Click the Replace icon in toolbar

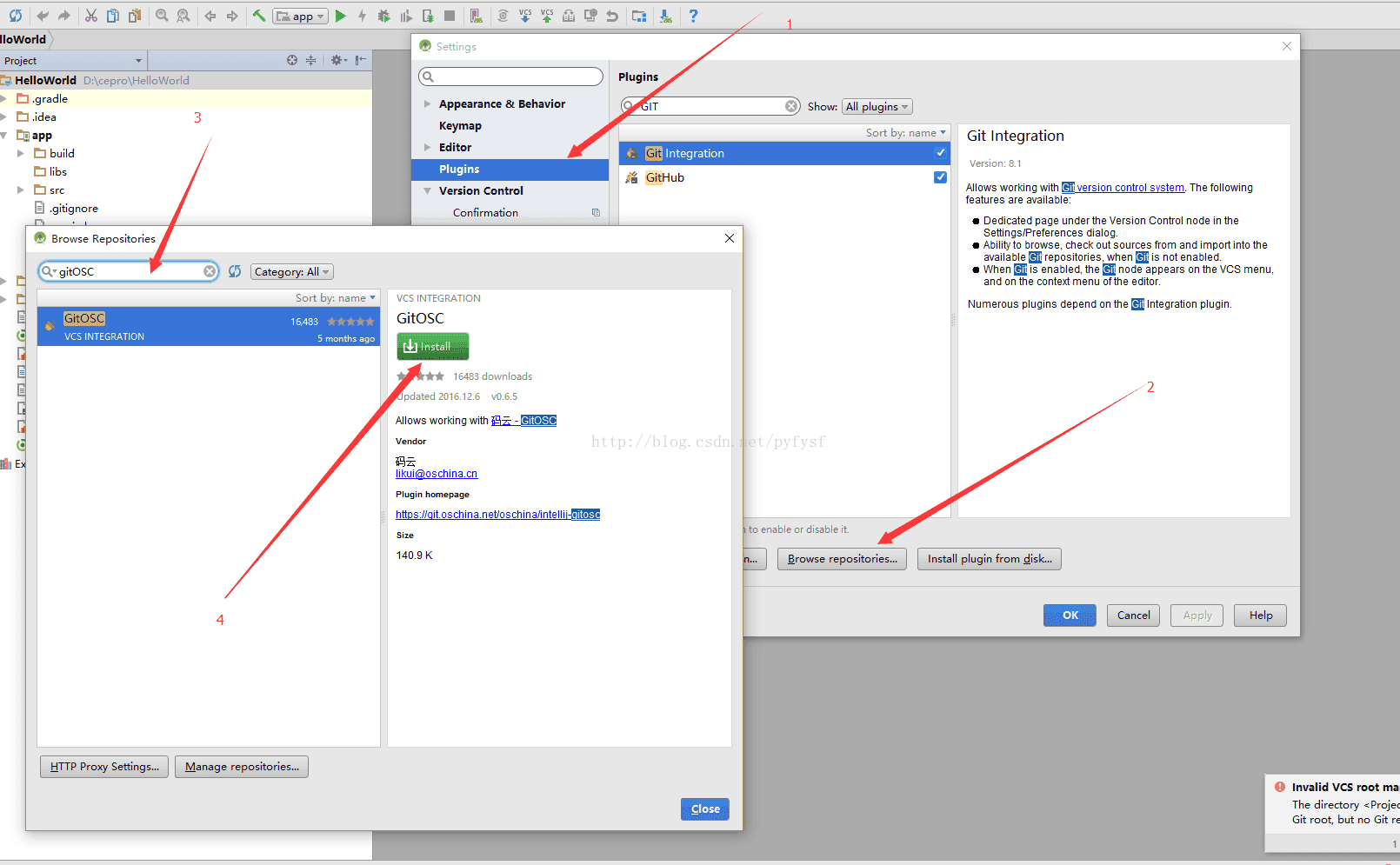point(183,16)
